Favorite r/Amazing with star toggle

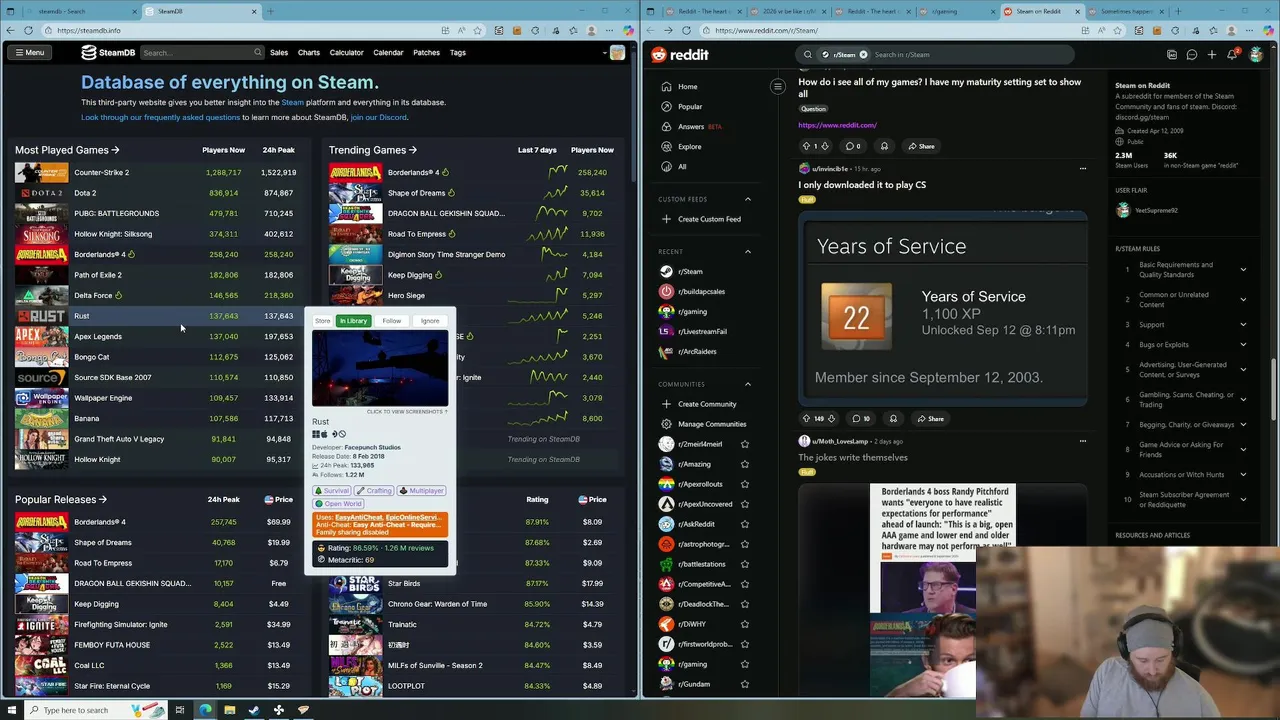point(744,464)
